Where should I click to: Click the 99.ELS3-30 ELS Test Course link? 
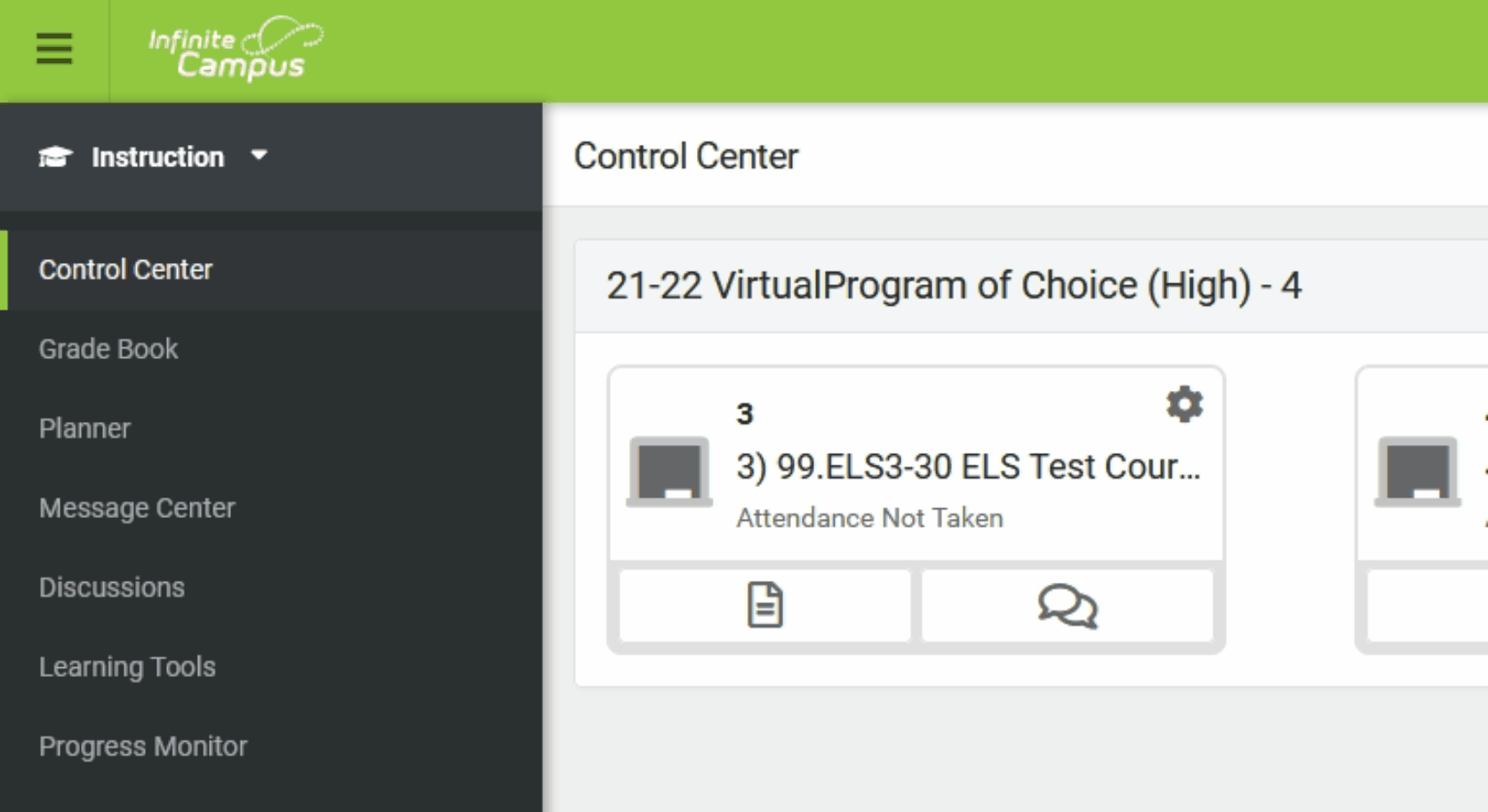click(968, 466)
